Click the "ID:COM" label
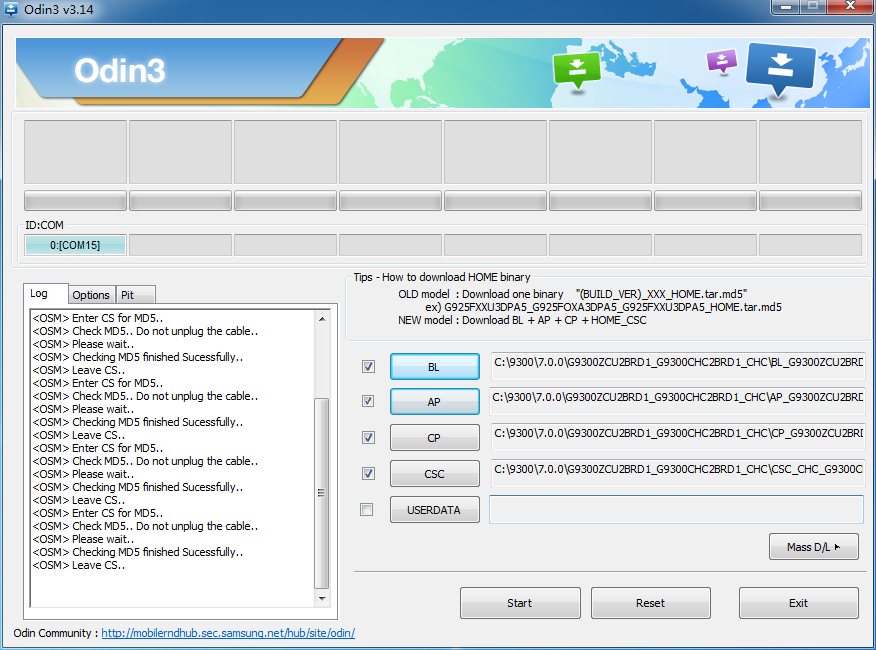Screen dimensions: 876x650 (45, 225)
